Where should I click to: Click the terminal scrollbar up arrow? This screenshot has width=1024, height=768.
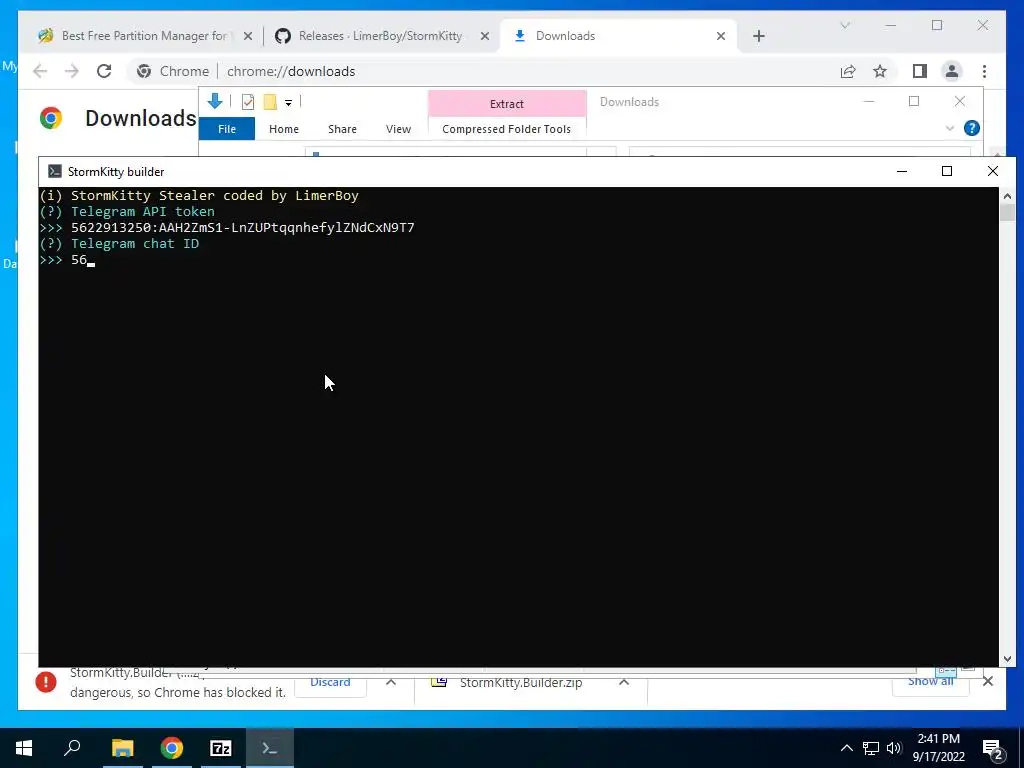tap(1007, 197)
